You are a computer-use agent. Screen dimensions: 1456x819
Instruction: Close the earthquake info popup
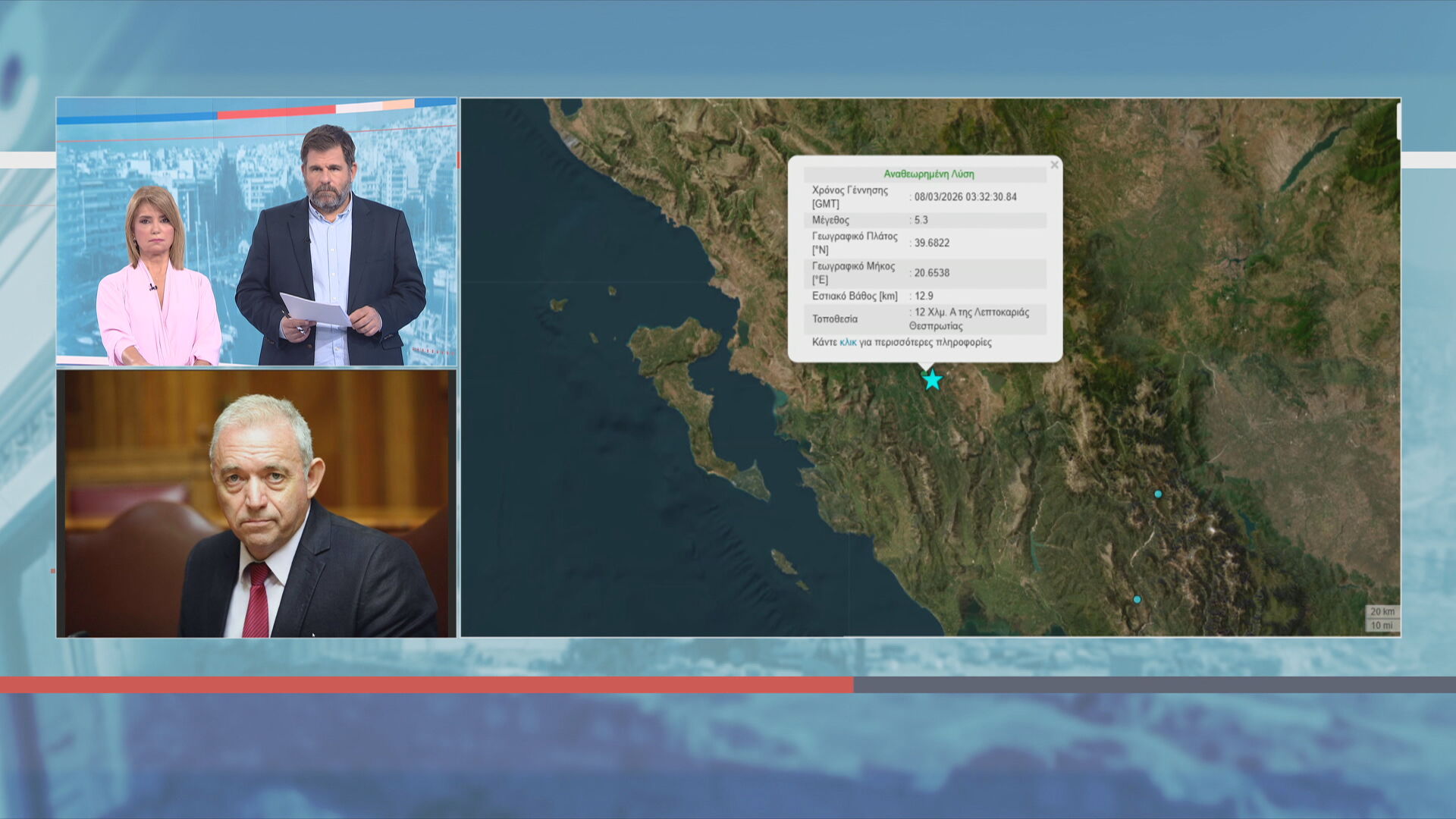pyautogui.click(x=1053, y=165)
